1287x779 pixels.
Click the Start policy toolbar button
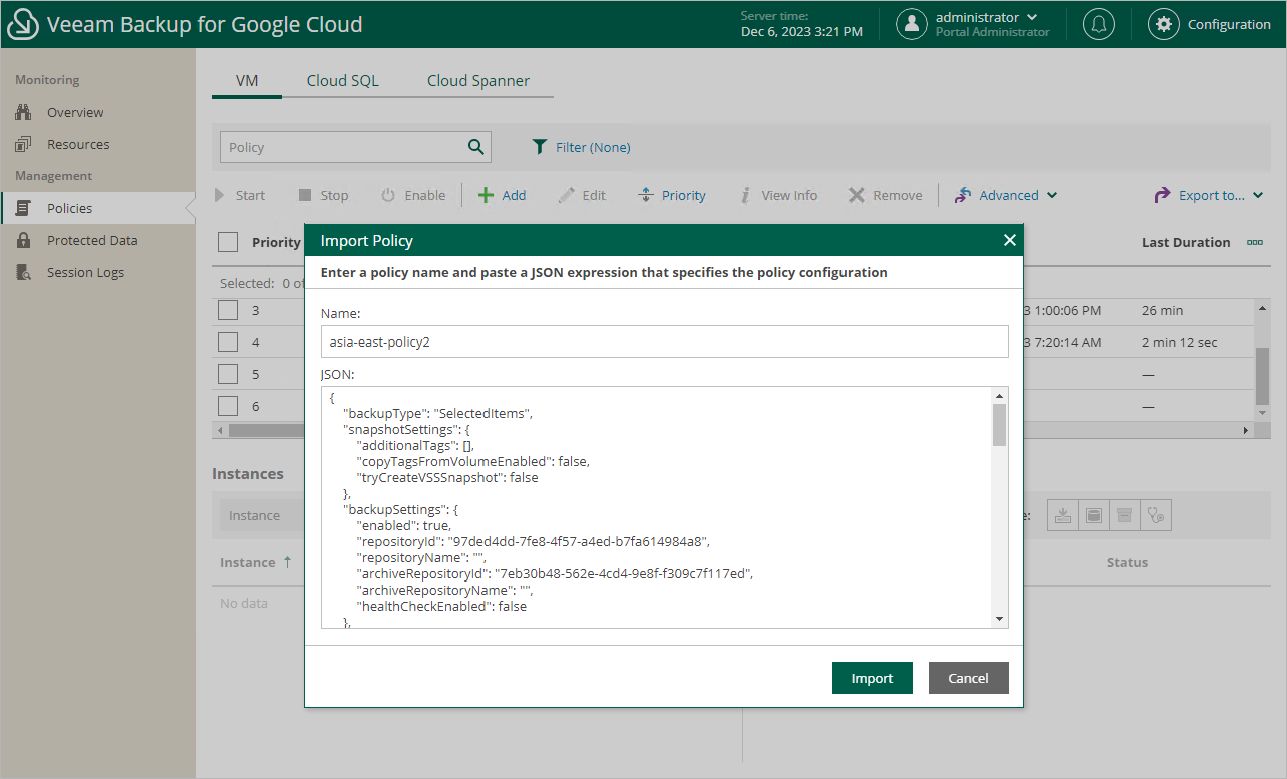click(240, 195)
